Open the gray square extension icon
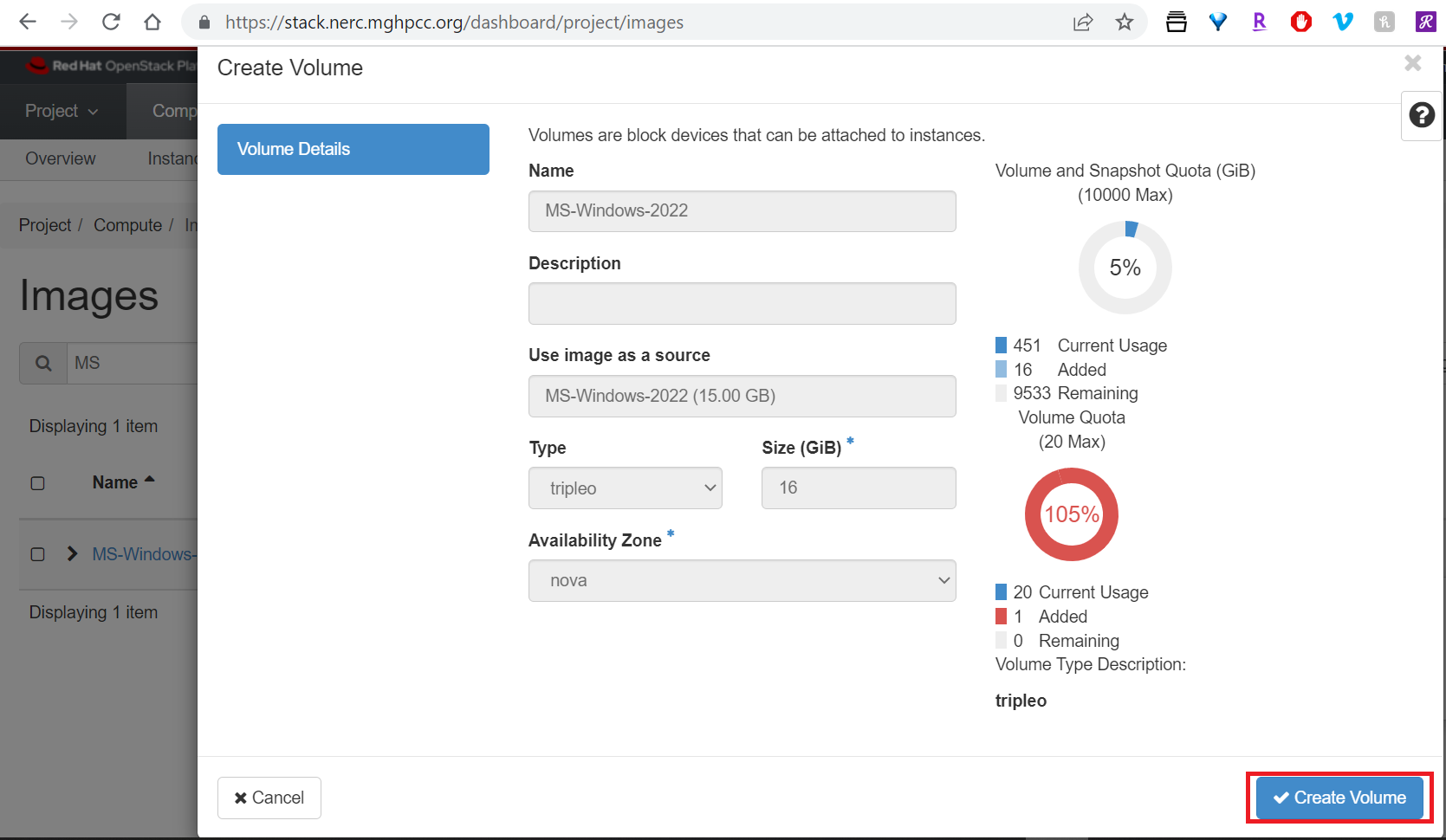 [1384, 23]
